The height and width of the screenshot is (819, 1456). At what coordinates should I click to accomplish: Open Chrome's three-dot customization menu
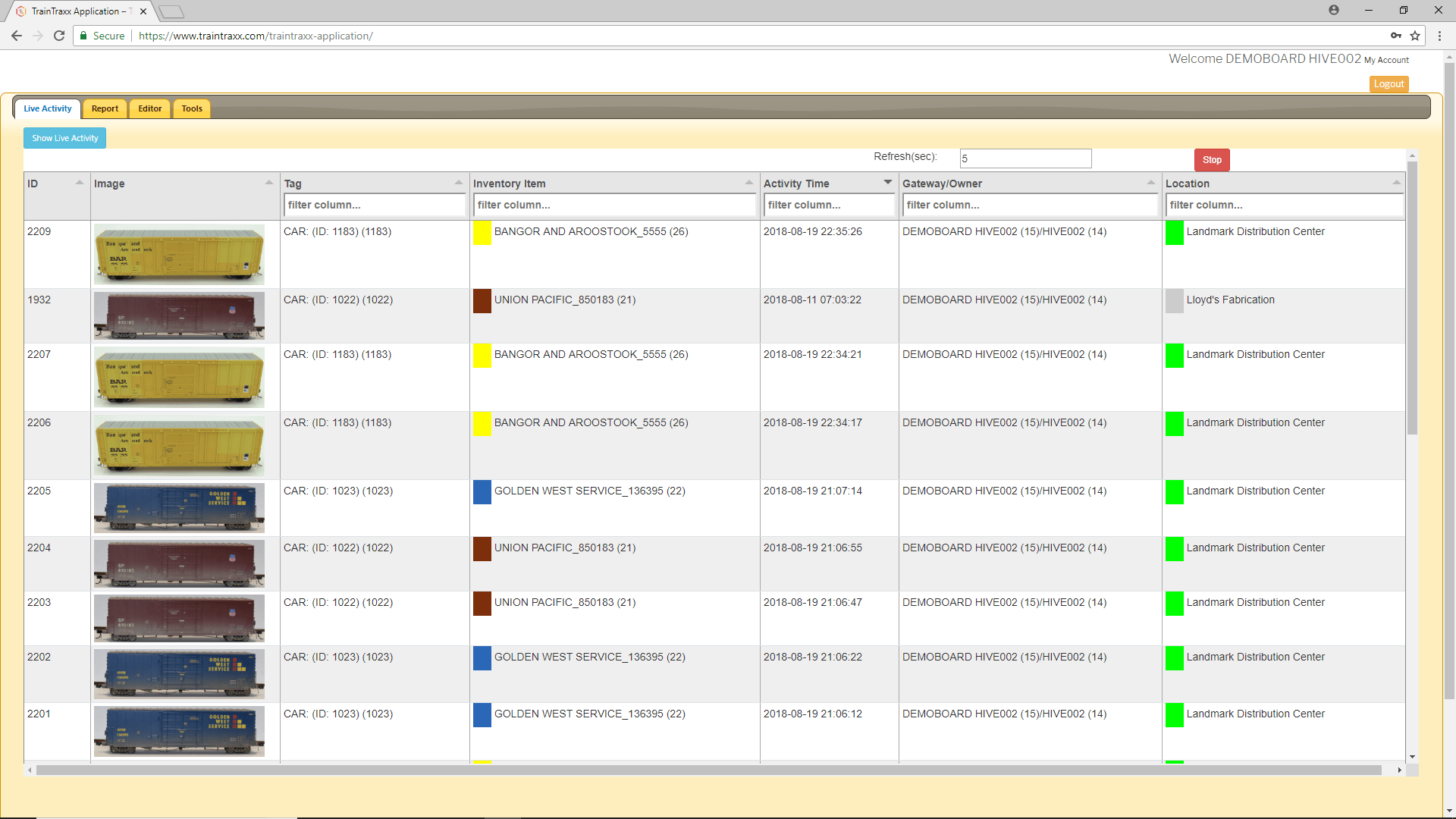pos(1439,36)
